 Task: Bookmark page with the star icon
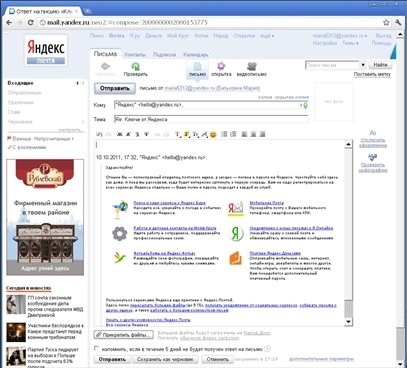pyautogui.click(x=386, y=23)
